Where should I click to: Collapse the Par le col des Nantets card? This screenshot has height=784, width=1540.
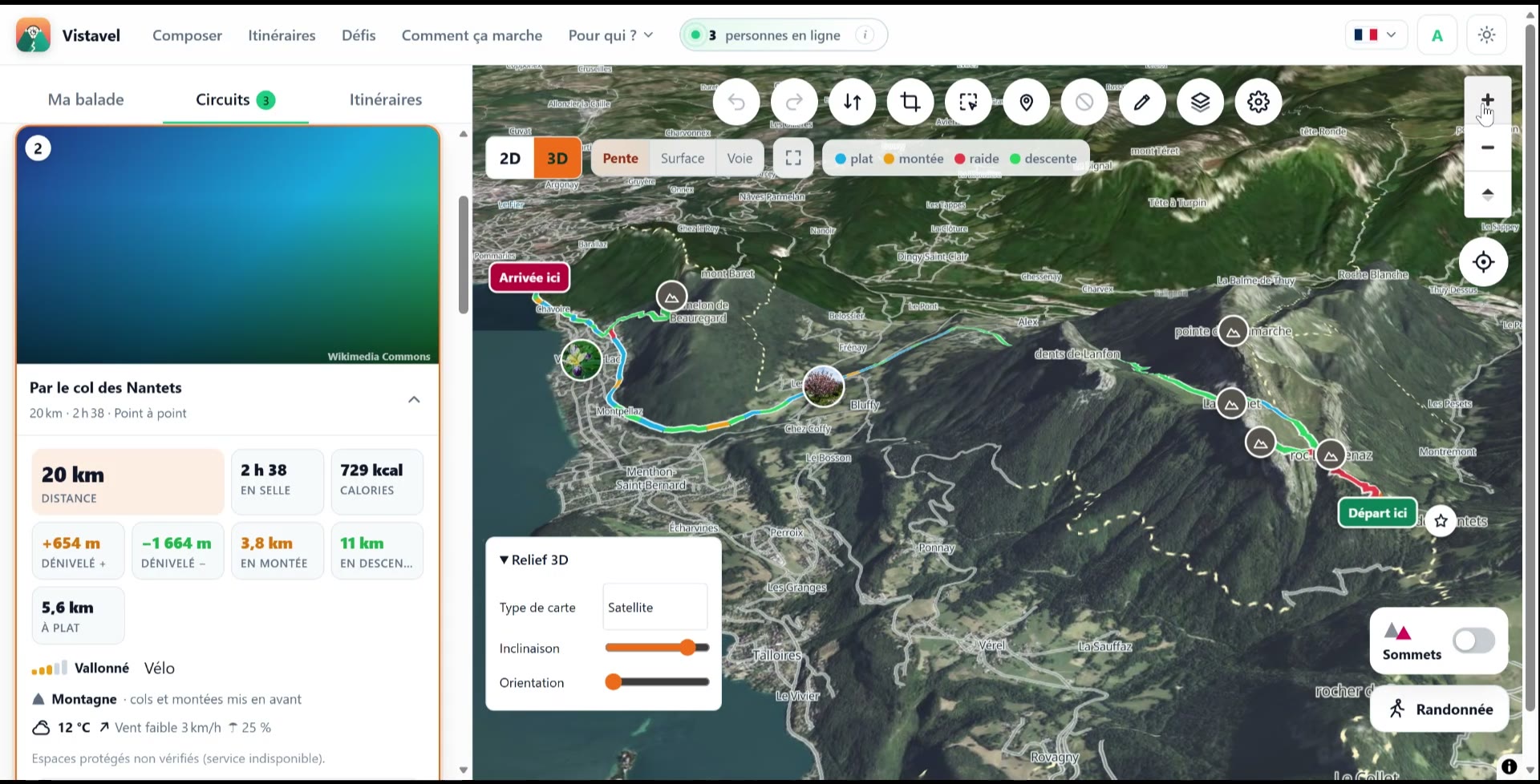click(x=414, y=399)
